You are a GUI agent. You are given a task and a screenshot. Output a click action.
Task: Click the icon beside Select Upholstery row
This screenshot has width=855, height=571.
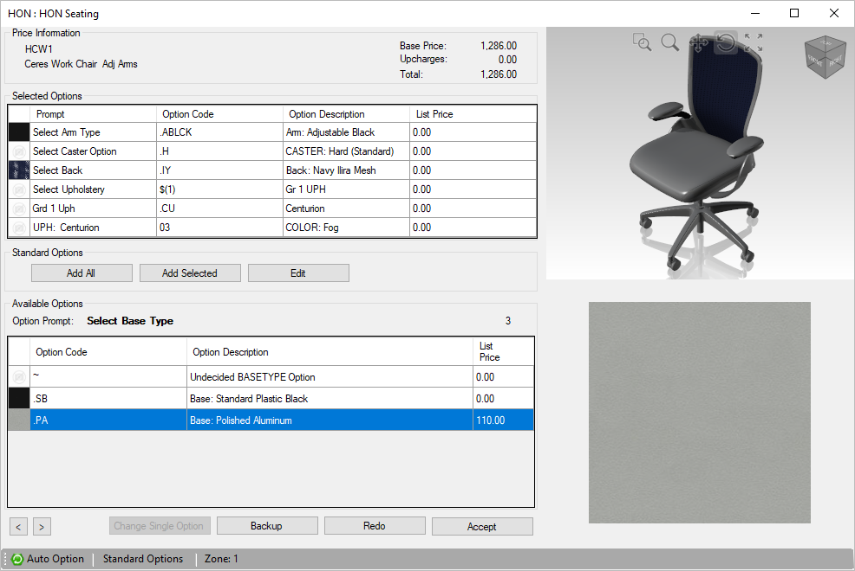coord(19,189)
